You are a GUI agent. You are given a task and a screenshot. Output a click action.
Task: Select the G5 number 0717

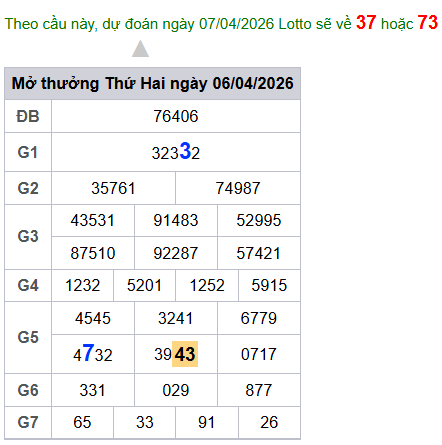259,354
